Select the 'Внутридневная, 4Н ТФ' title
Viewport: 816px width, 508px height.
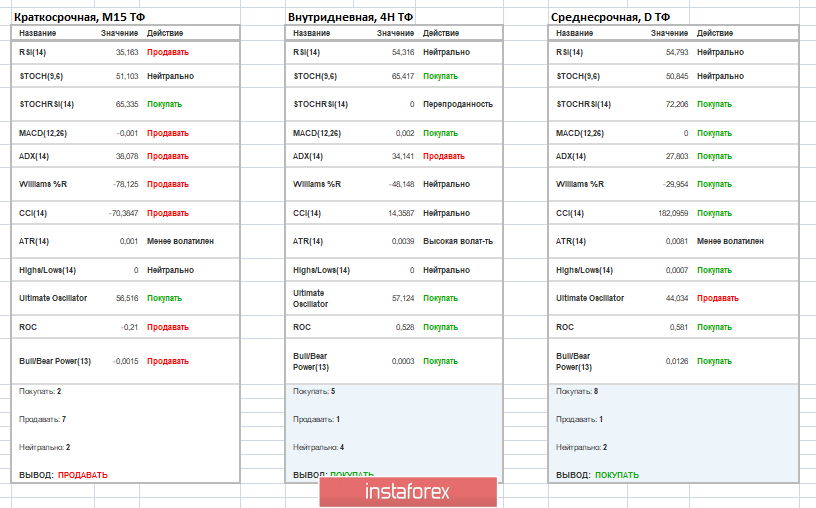(x=350, y=17)
